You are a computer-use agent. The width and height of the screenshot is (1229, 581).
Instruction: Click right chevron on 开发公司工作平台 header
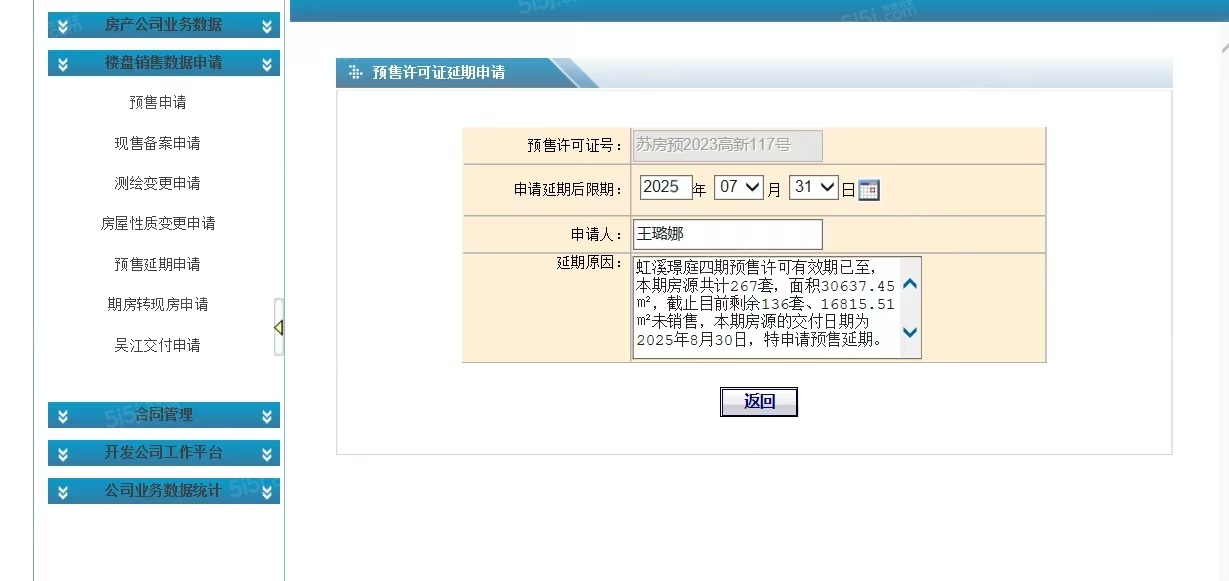(x=267, y=454)
